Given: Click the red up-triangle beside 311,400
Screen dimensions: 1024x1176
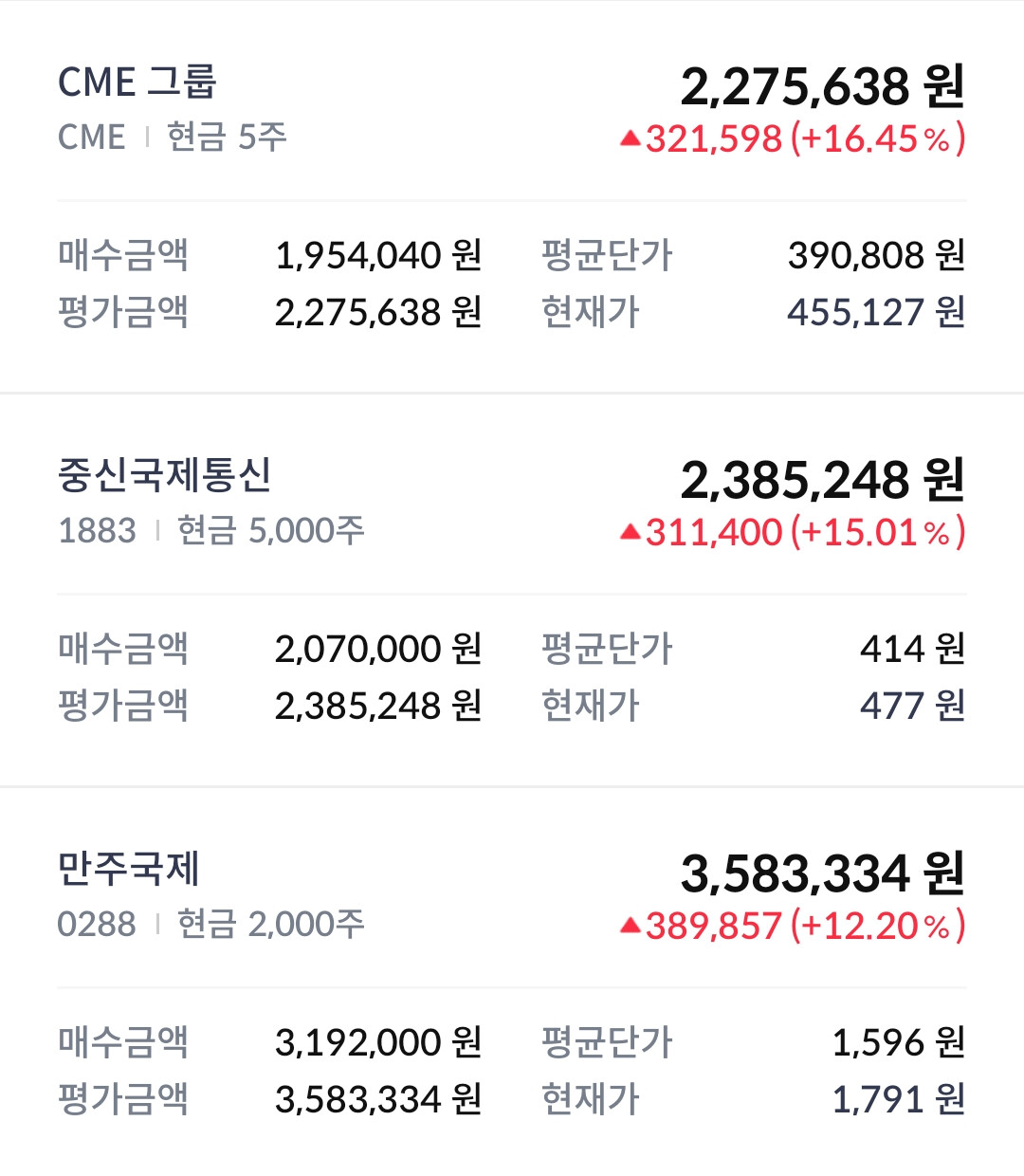Looking at the screenshot, I should pyautogui.click(x=631, y=533).
